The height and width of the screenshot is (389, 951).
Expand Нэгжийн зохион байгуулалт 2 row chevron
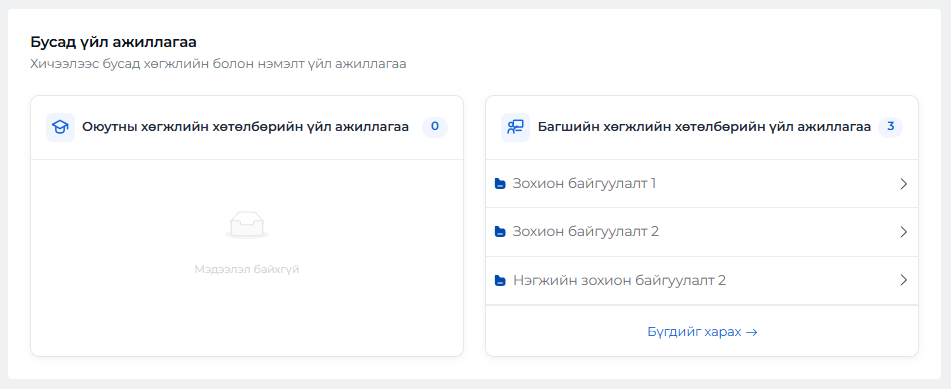pos(904,280)
